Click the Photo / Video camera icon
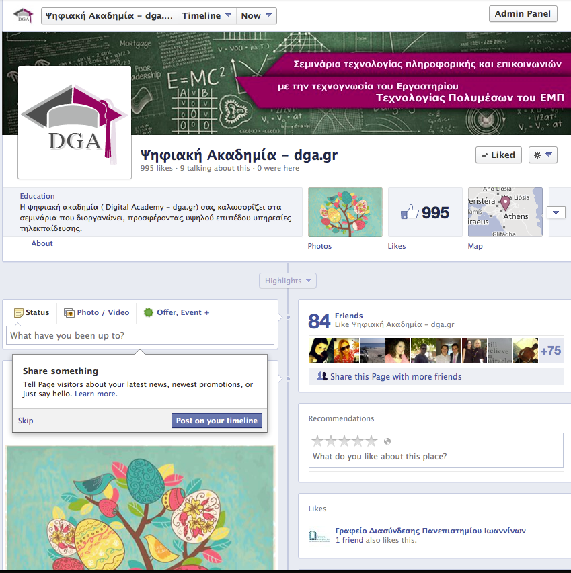Image resolution: width=571 pixels, height=573 pixels. tap(69, 313)
